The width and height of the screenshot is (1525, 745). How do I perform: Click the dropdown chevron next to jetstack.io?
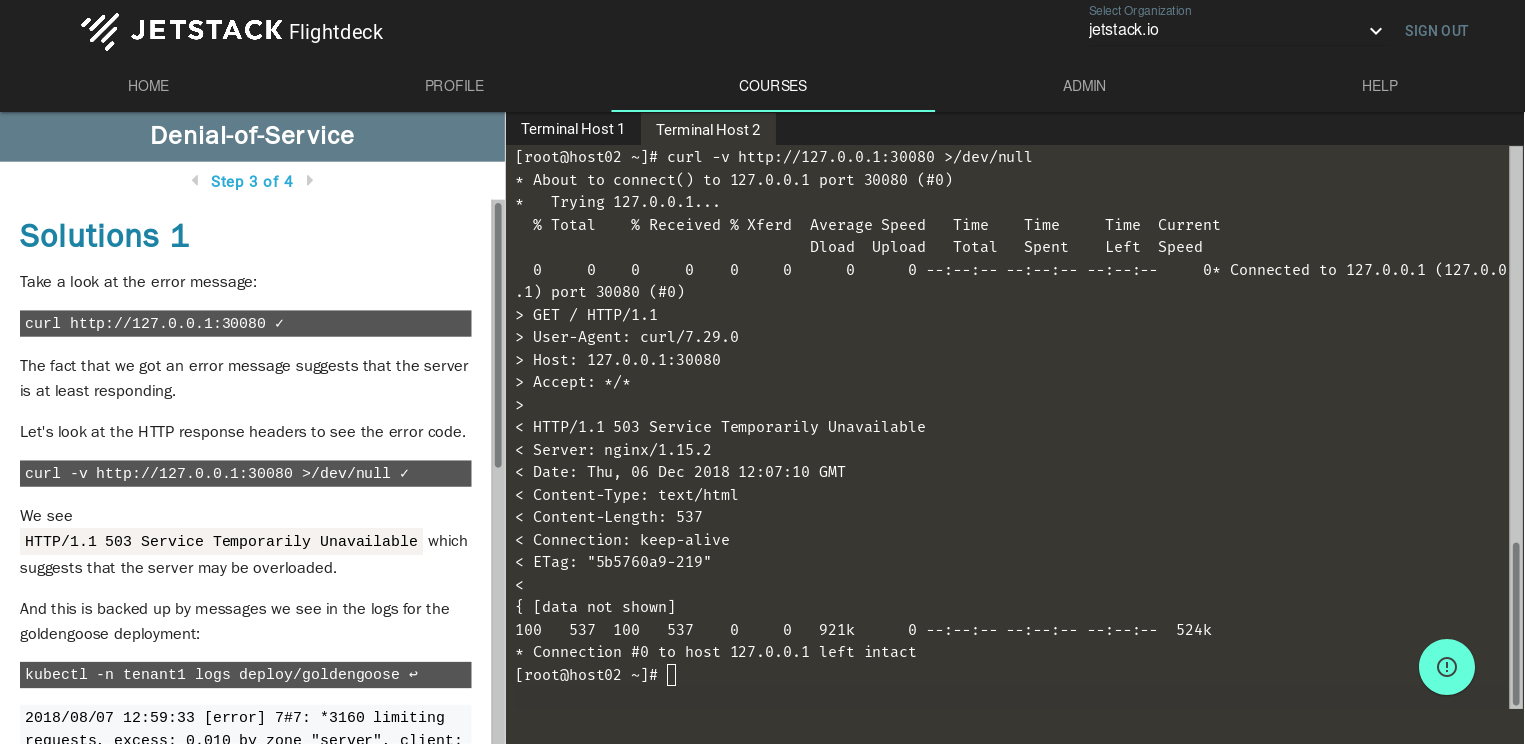coord(1375,30)
